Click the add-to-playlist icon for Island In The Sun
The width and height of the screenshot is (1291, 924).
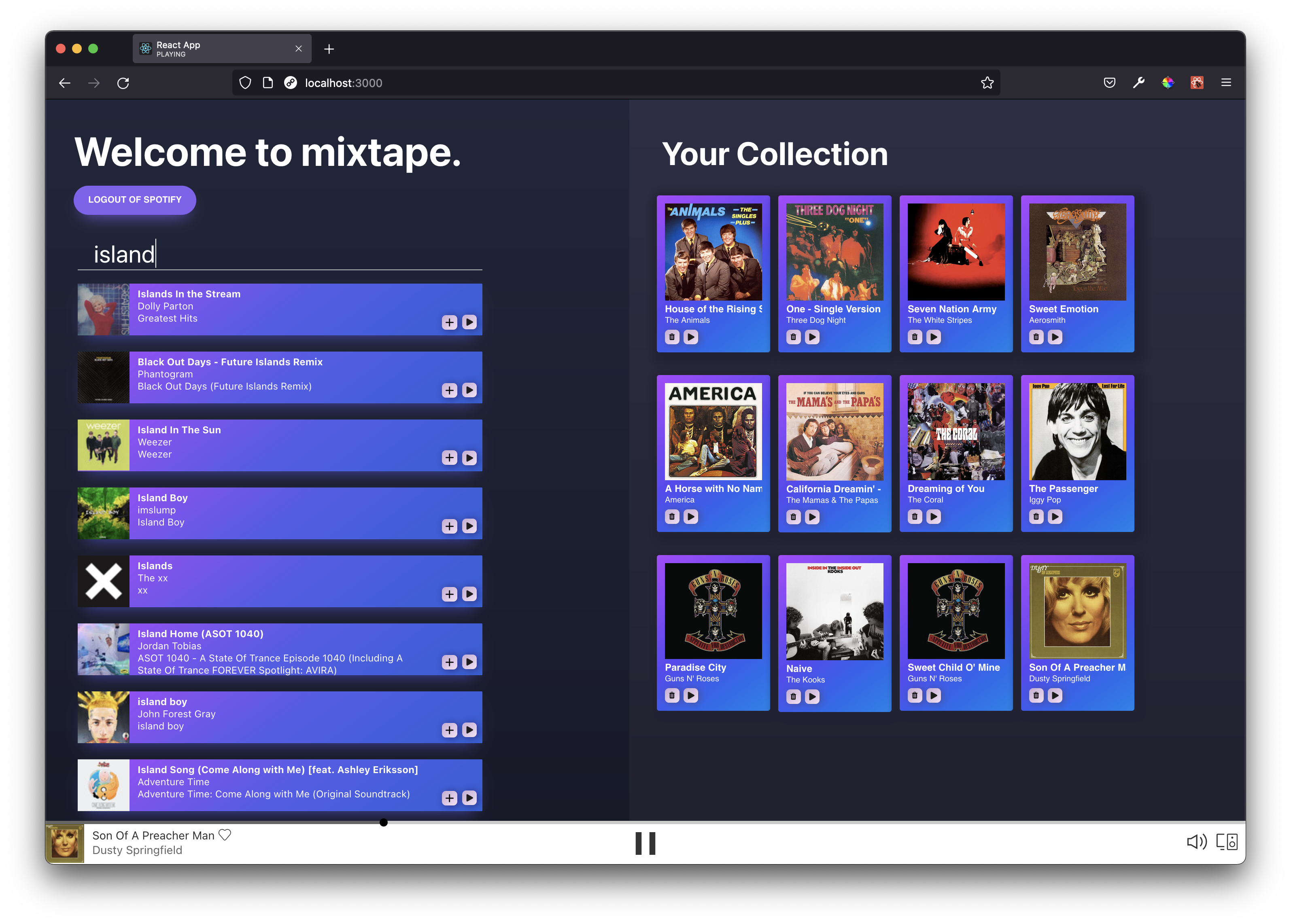(x=449, y=458)
